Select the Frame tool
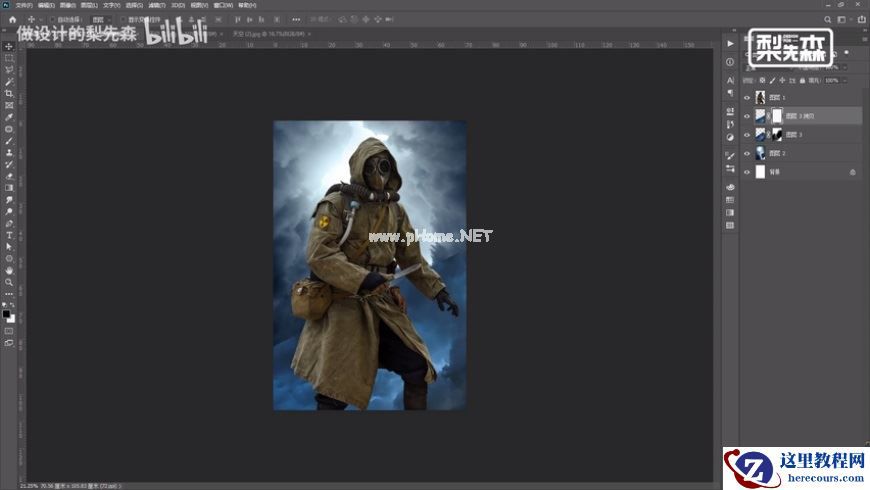This screenshot has width=870, height=490. 9,105
